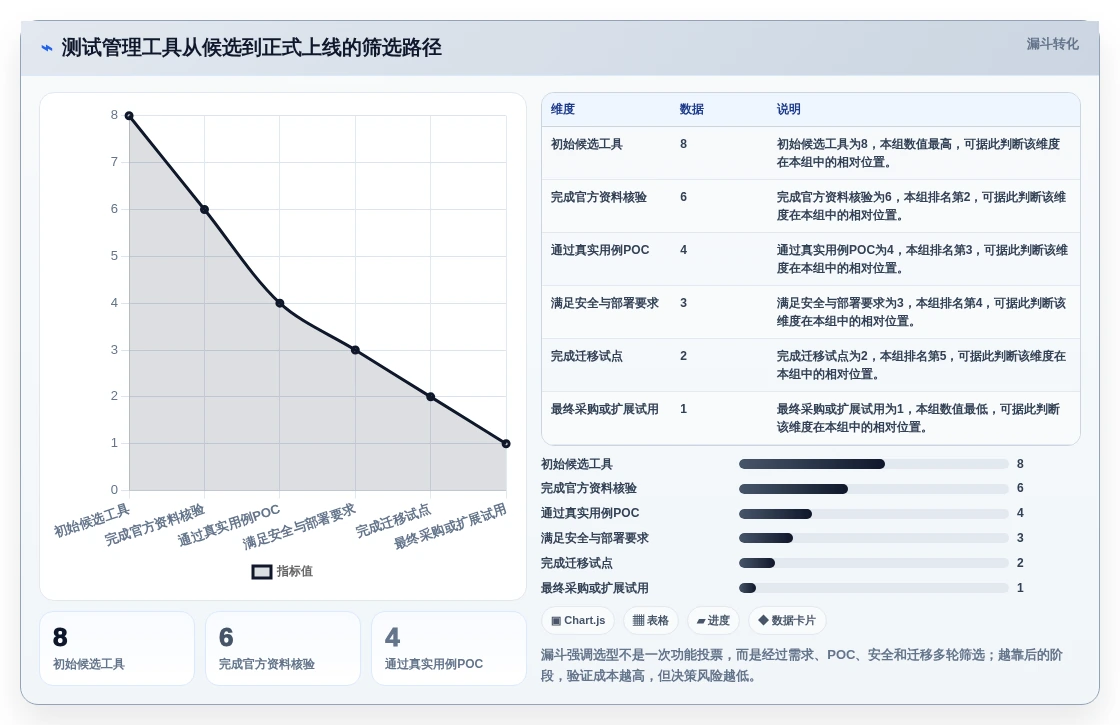The width and height of the screenshot is (1120, 725).
Task: Click the description starting 初始候选工具为8
Action: 919,153
